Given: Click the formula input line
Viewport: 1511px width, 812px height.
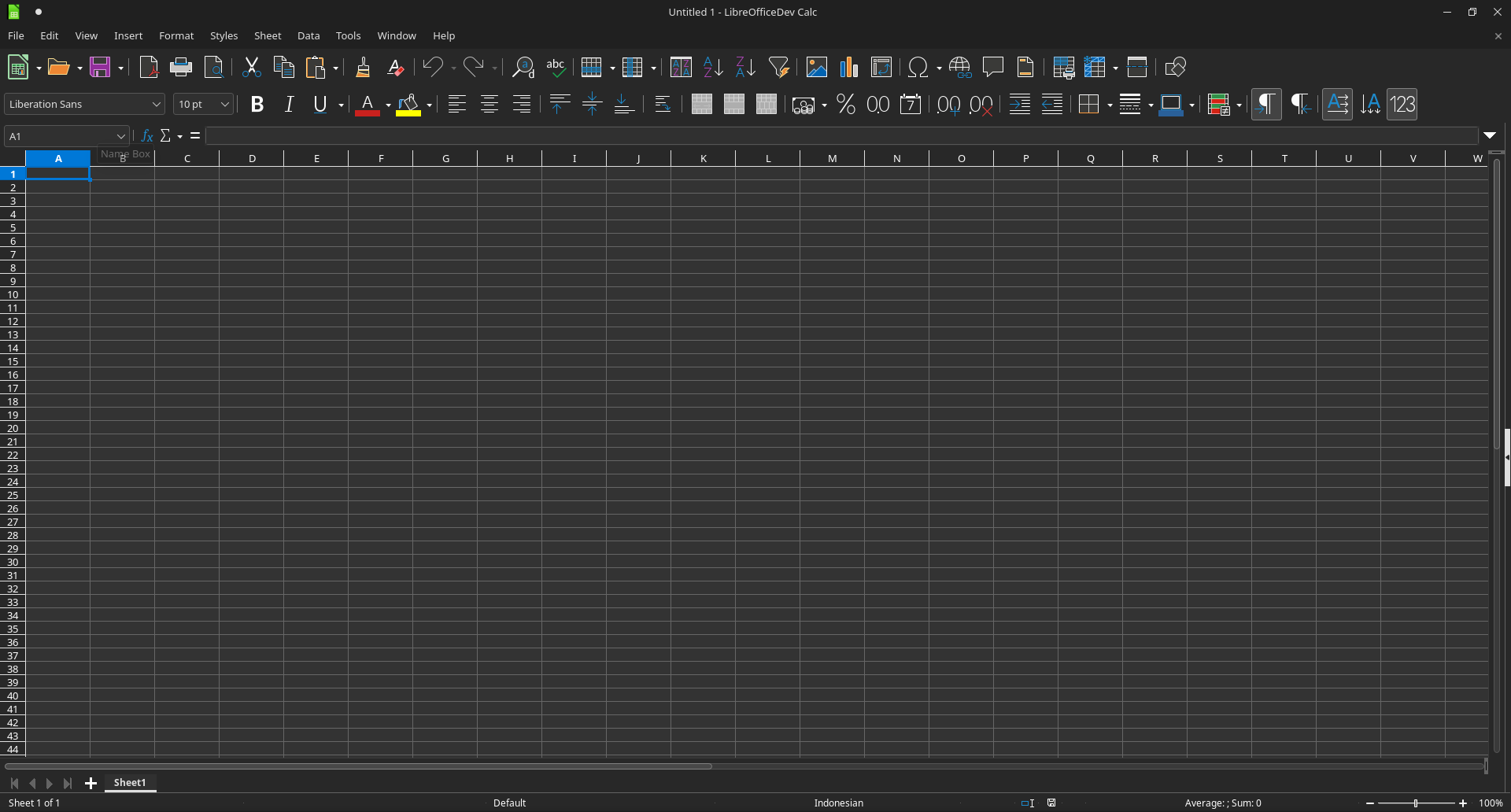Looking at the screenshot, I should coord(841,136).
